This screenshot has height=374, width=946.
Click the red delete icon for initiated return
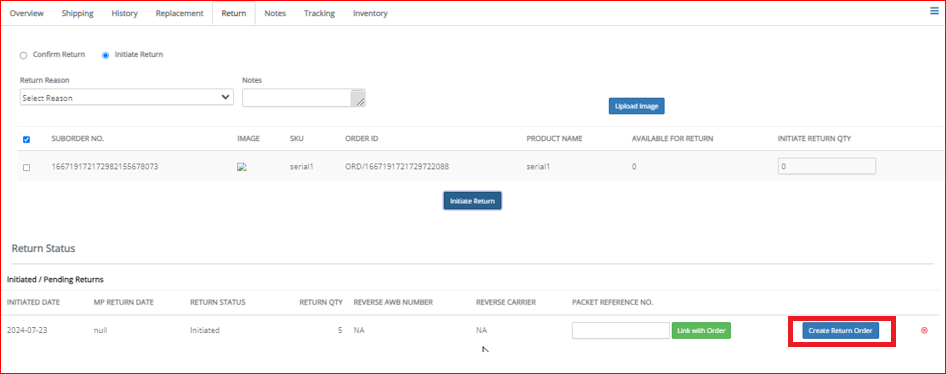(924, 331)
